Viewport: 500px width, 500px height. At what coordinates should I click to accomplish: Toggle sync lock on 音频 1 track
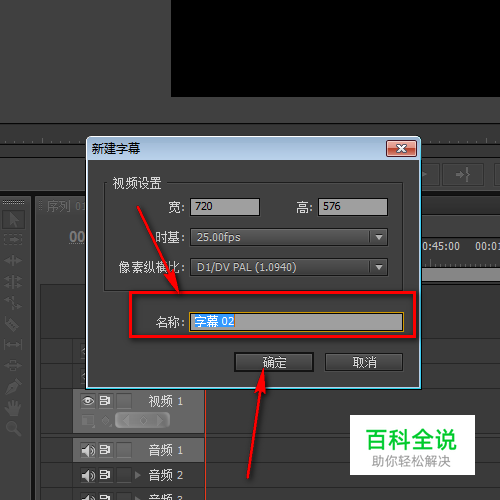coord(105,450)
